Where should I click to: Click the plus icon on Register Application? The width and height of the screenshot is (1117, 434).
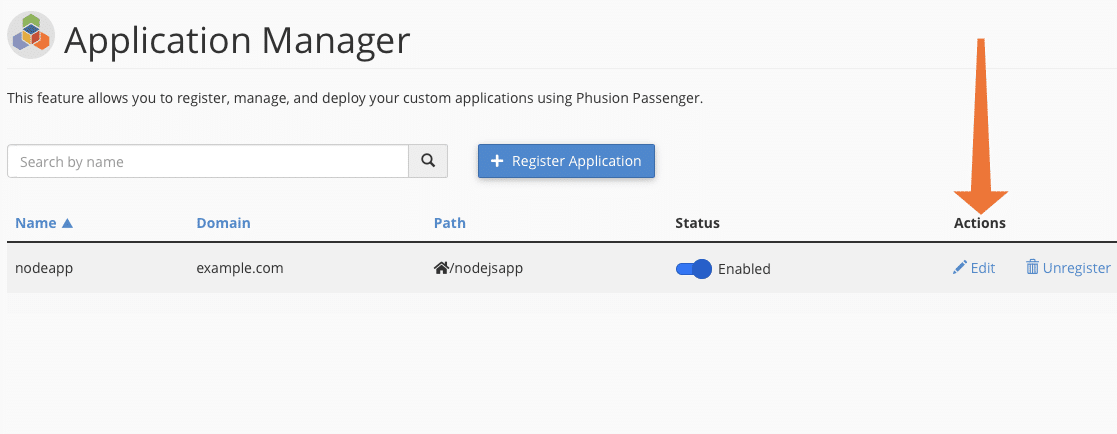click(497, 161)
